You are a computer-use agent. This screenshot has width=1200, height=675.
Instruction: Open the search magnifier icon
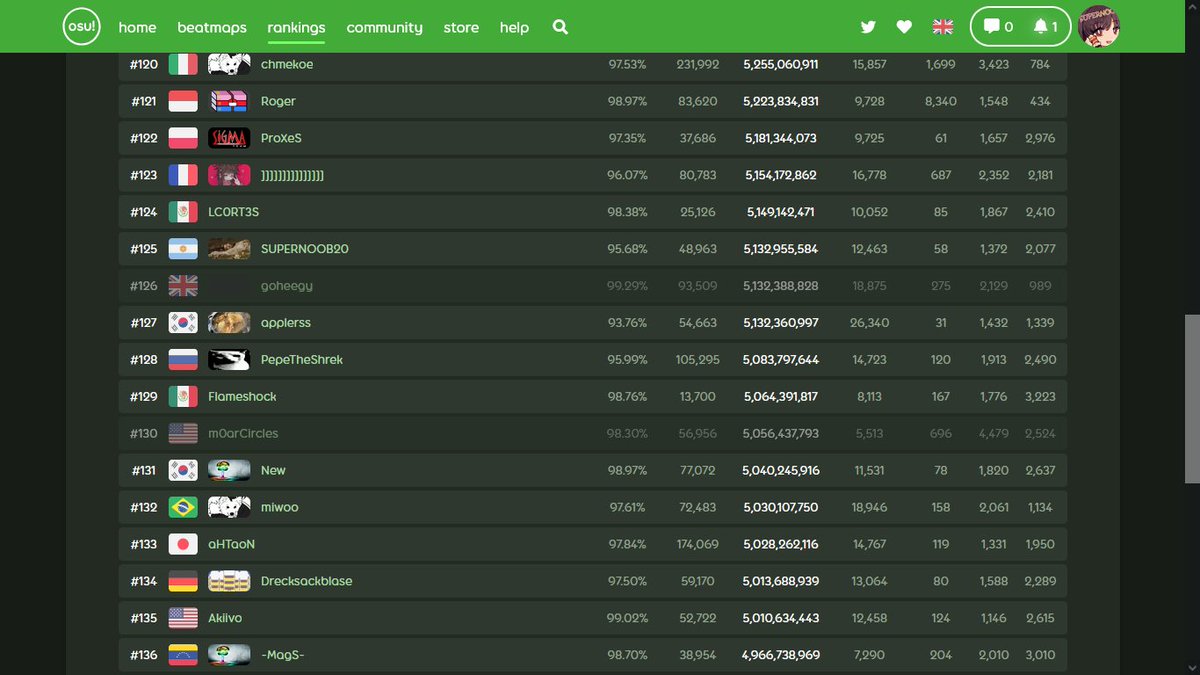tap(560, 27)
